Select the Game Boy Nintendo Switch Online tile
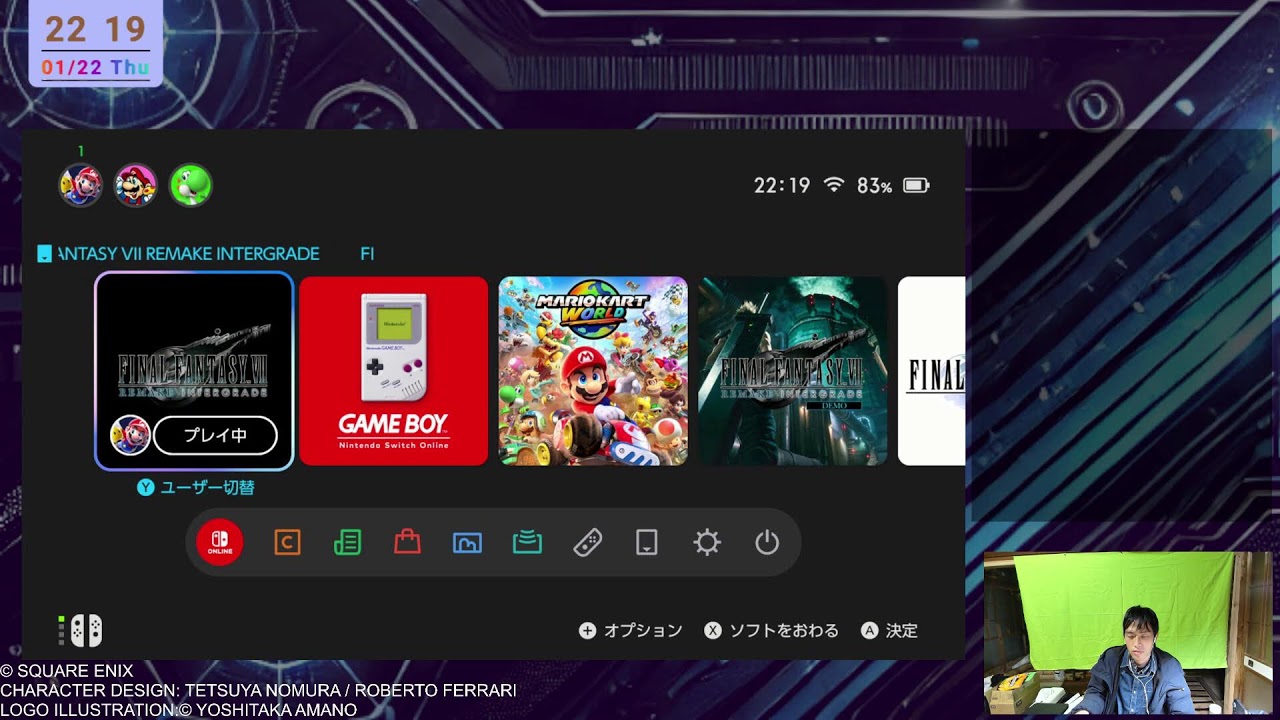Screen dimensions: 1280x720 coord(394,371)
